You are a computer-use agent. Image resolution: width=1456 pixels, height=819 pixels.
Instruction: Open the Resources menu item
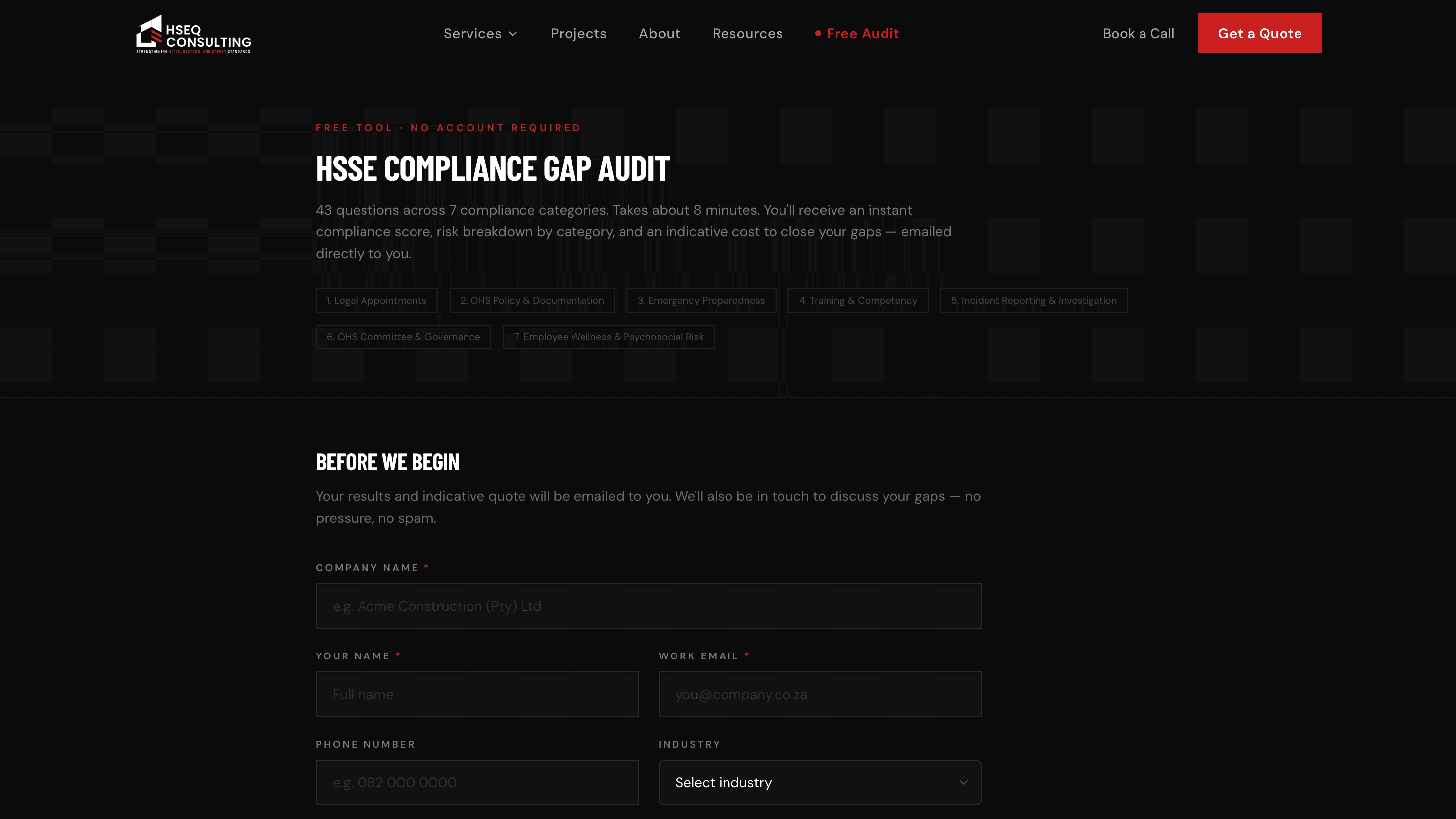coord(747,33)
